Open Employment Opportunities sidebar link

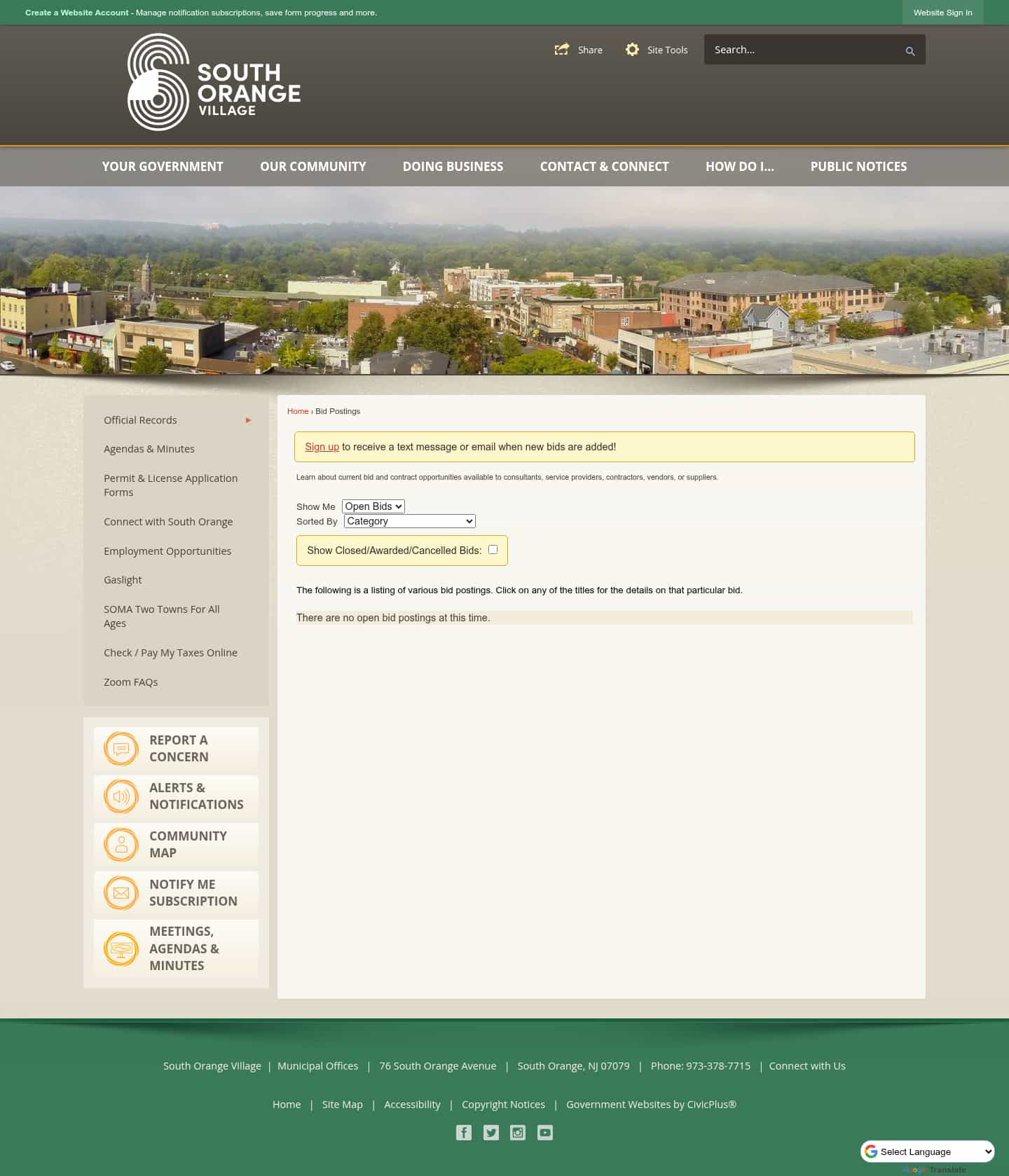point(167,551)
